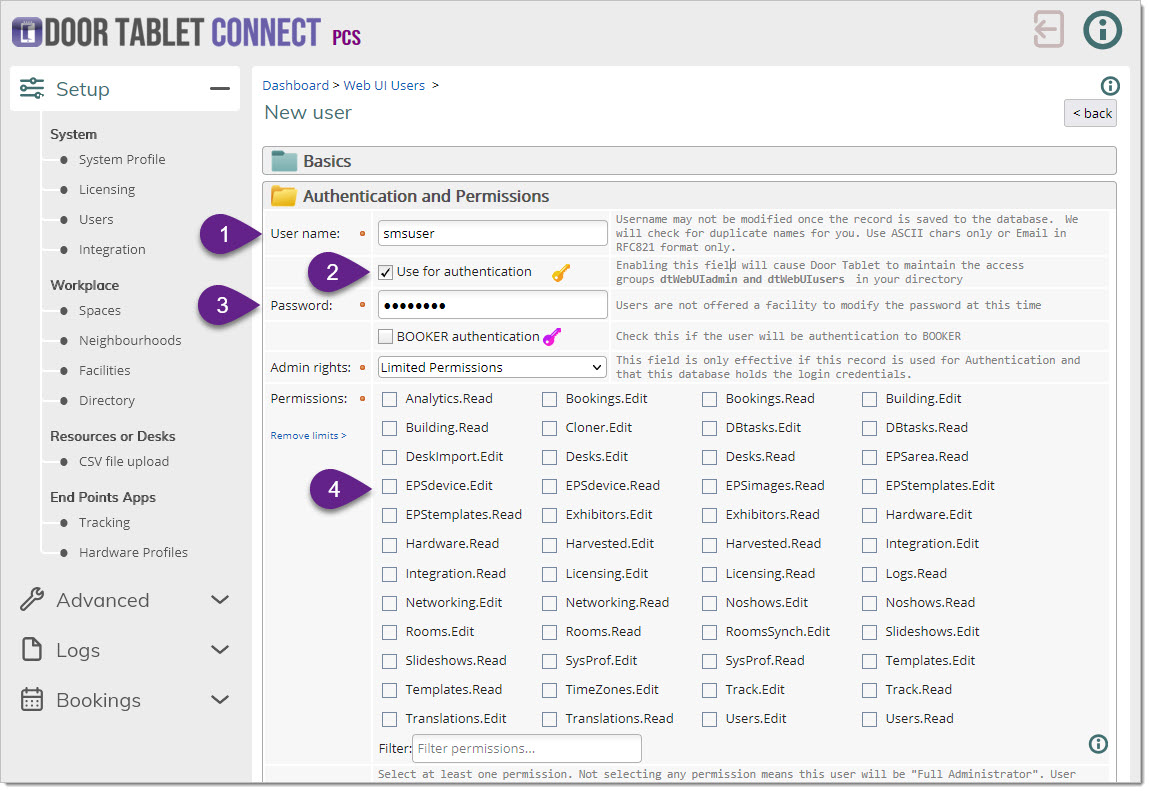Click the Basics folder icon
Image resolution: width=1149 pixels, height=791 pixels.
(x=284, y=161)
